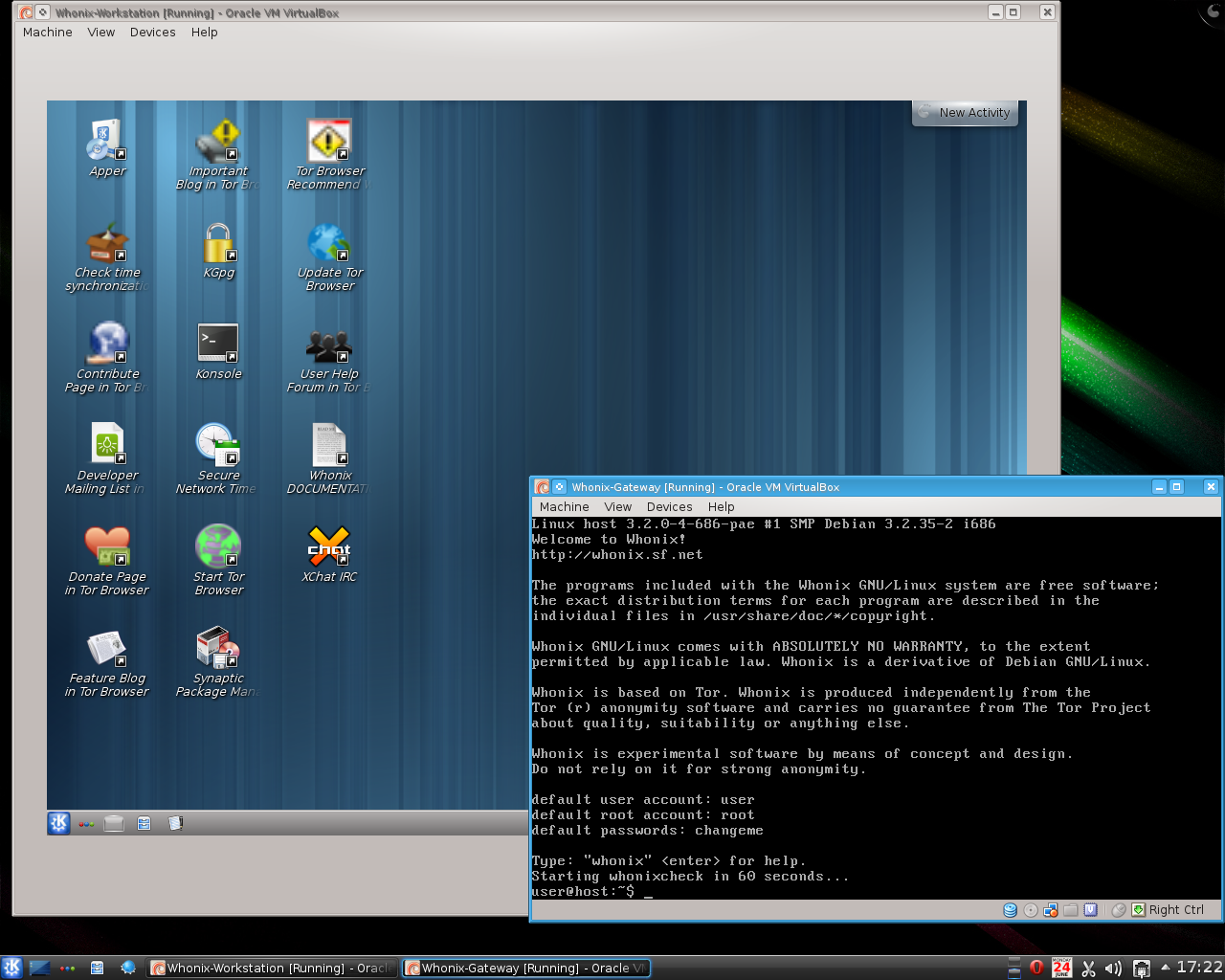Click the host clock showing 17:22
The image size is (1225, 980).
(1199, 968)
